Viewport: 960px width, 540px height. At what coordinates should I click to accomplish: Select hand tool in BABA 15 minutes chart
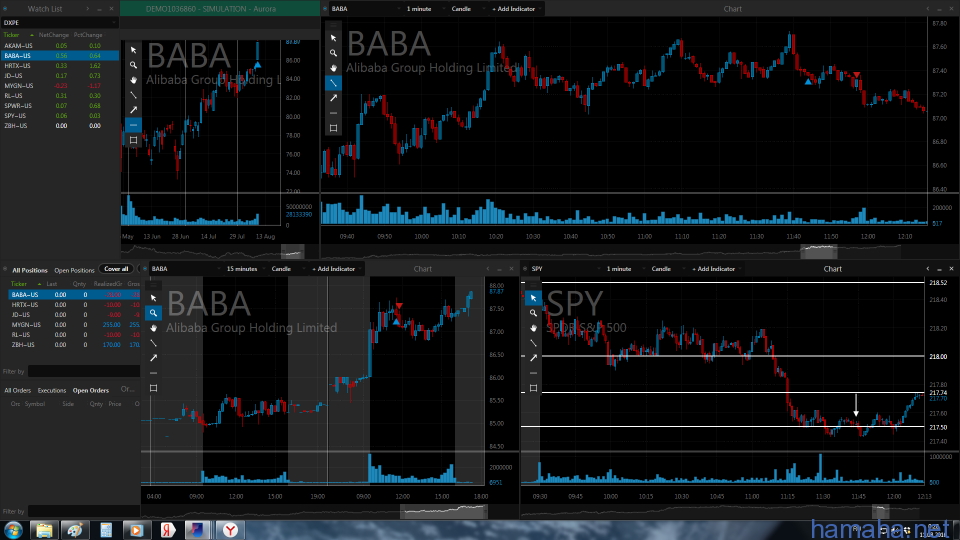point(154,328)
